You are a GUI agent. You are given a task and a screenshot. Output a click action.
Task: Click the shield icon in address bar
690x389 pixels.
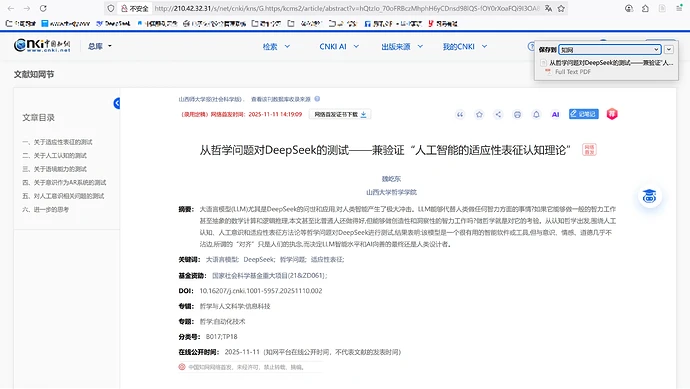click(x=111, y=8)
